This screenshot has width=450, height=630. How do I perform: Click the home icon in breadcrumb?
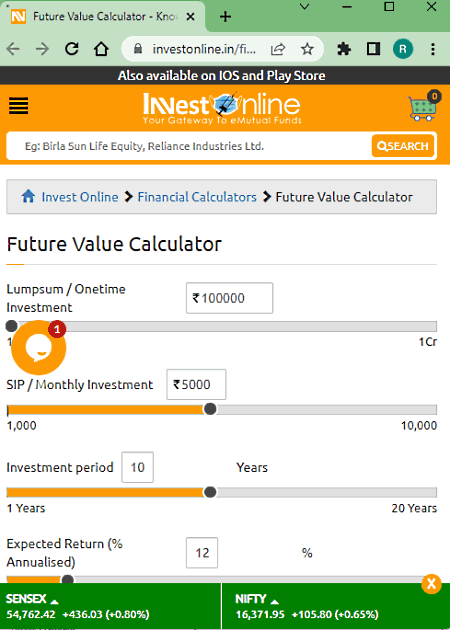click(x=28, y=197)
